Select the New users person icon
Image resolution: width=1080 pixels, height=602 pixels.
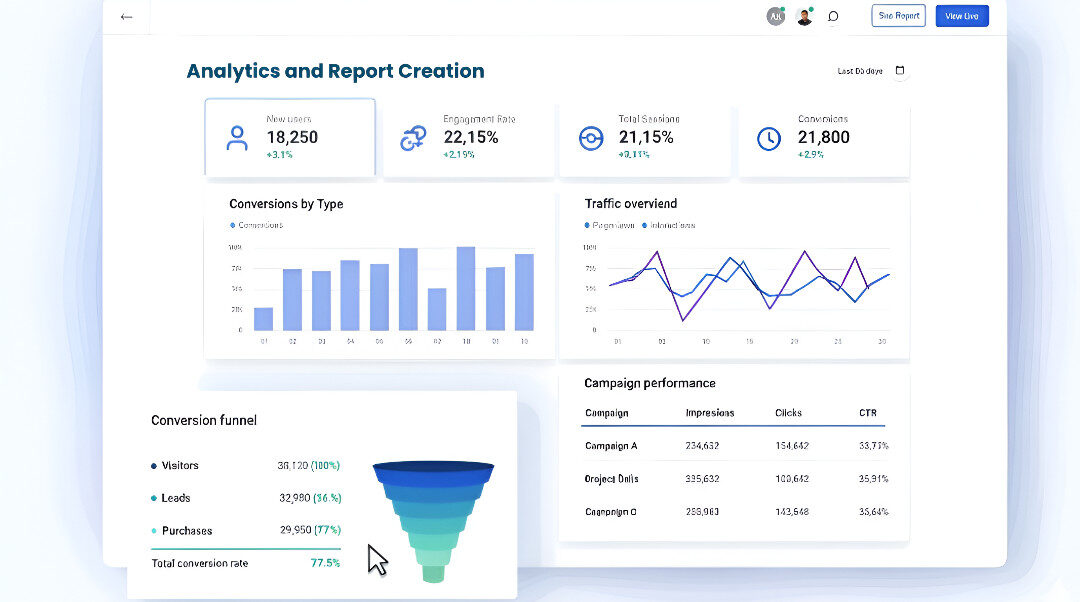(237, 138)
